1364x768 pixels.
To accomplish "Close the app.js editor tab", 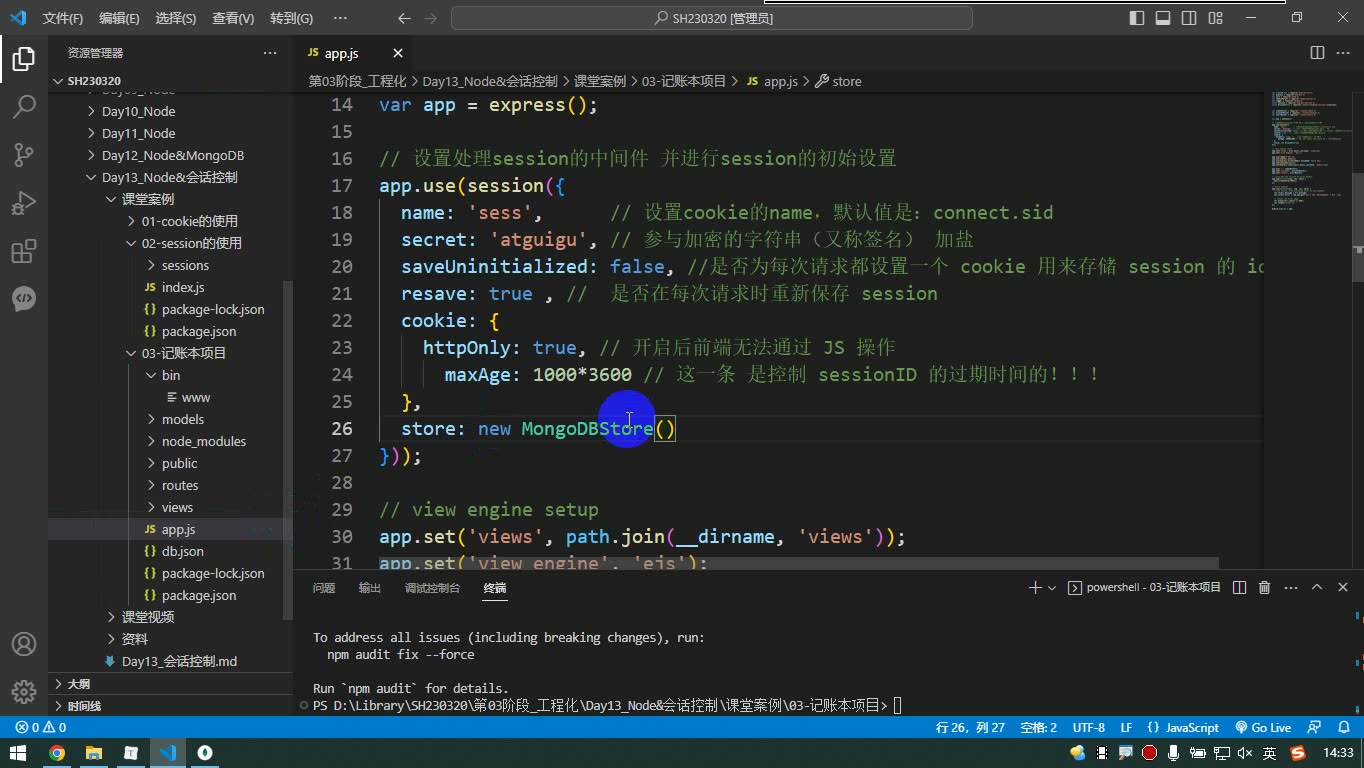I will [x=398, y=53].
